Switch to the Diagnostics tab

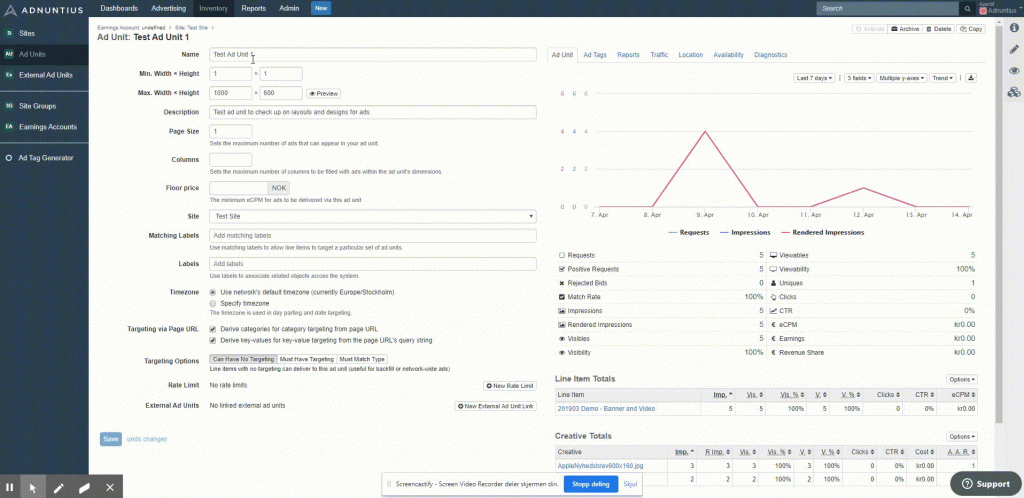(771, 55)
